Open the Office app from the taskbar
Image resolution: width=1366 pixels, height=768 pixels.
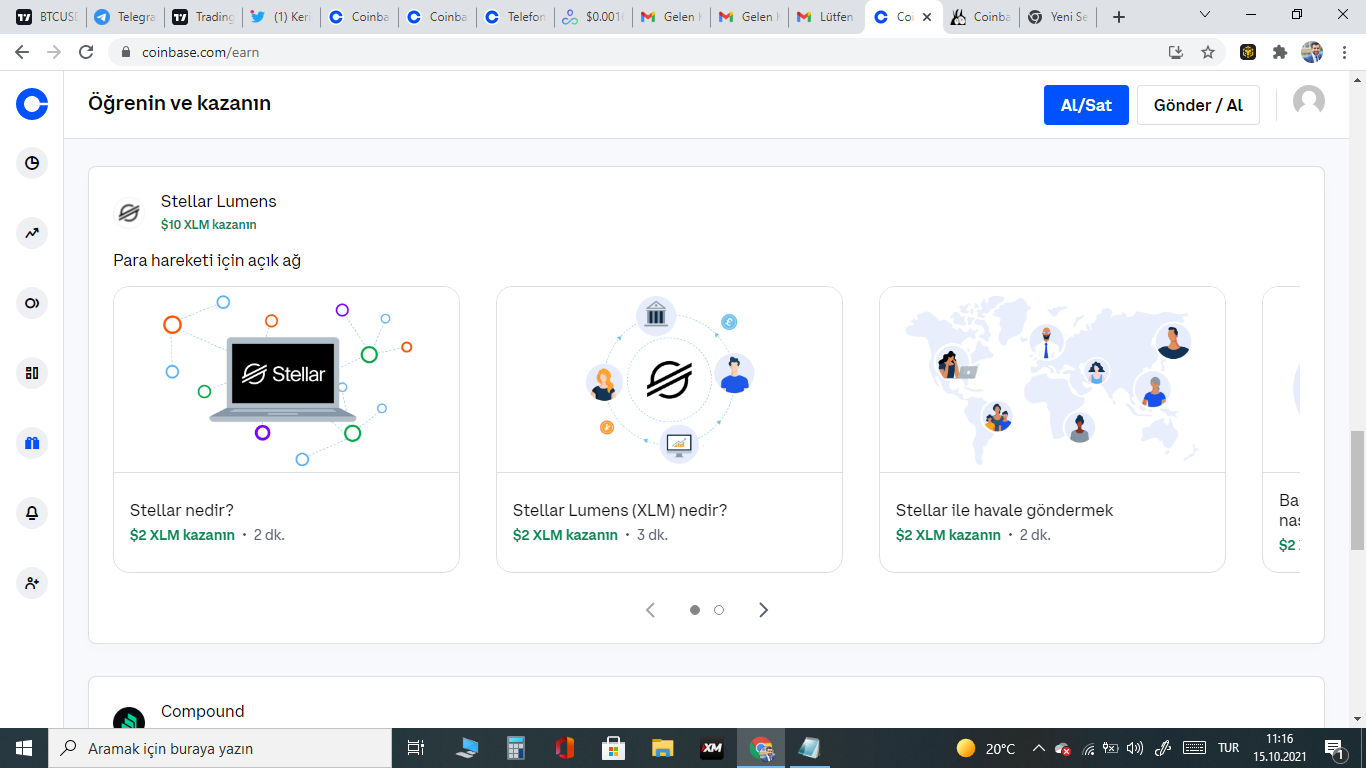(x=564, y=748)
